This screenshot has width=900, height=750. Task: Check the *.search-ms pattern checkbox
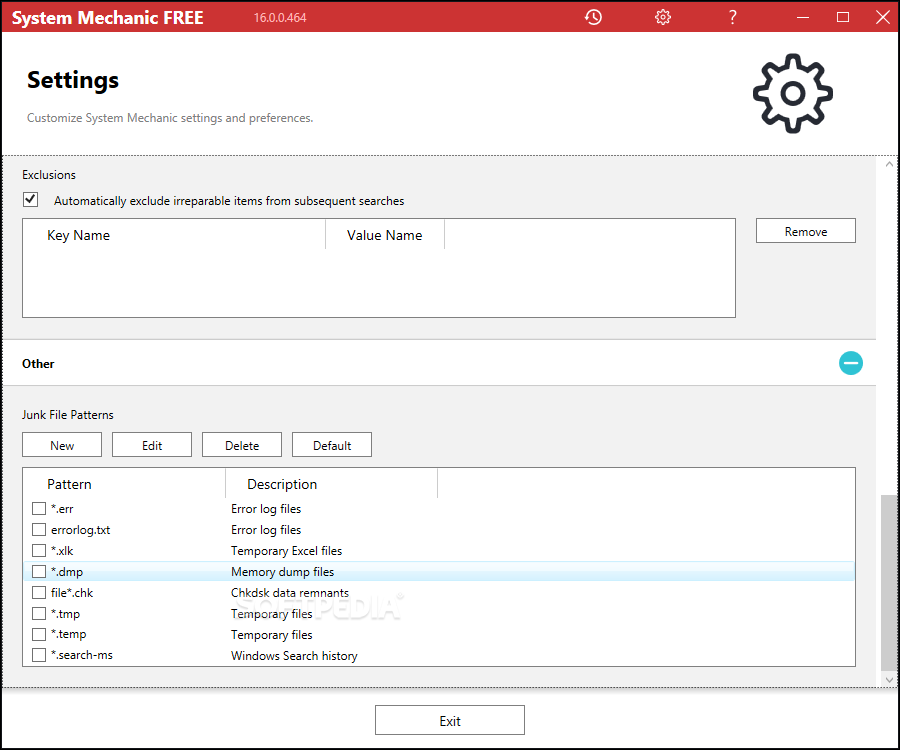pos(39,655)
